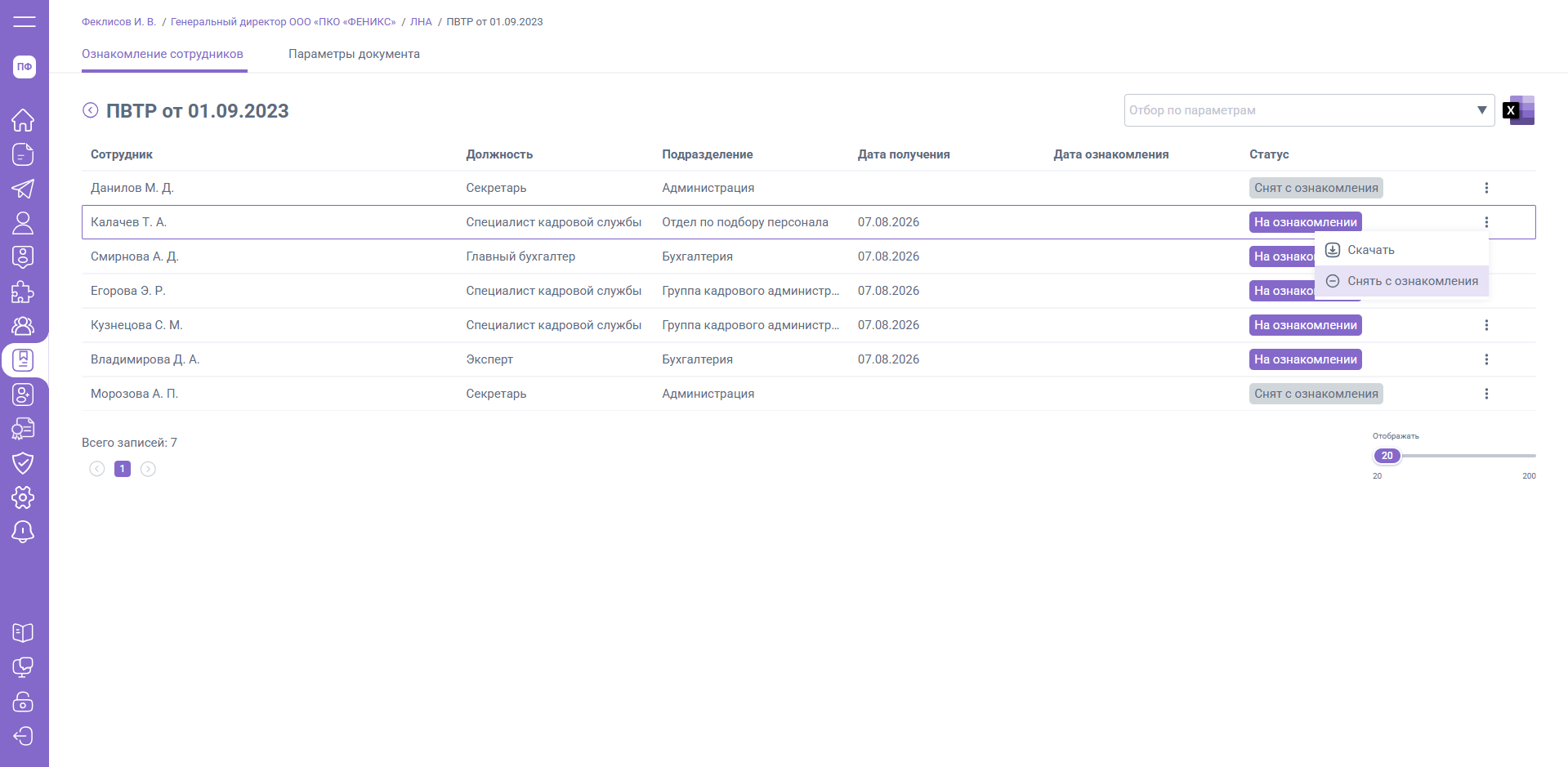Viewport: 1568px width, 767px height.
Task: Sort by Дата ознакомления column header
Action: point(1111,154)
